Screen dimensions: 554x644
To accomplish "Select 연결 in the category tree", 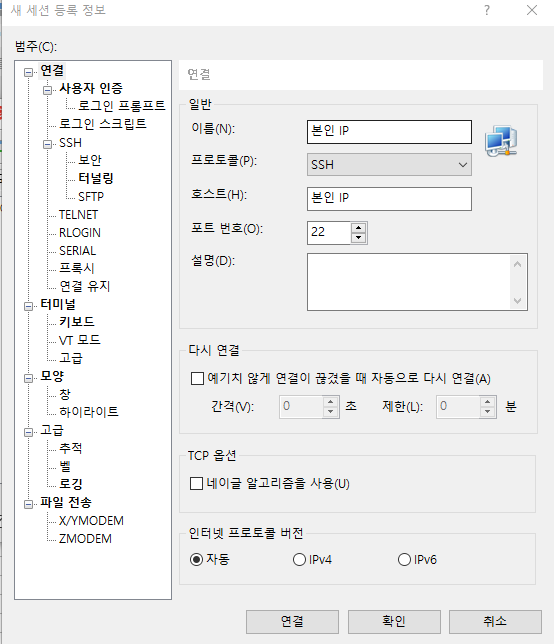I will (x=52, y=71).
